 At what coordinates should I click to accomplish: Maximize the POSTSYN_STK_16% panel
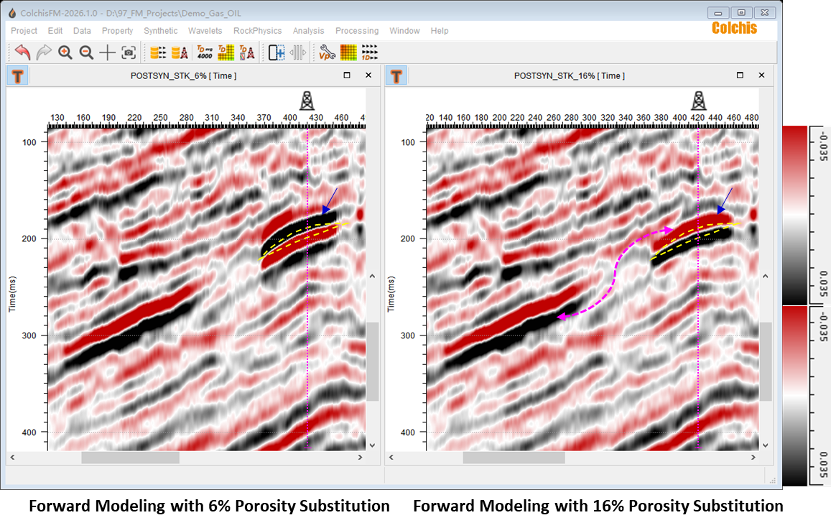(x=740, y=75)
